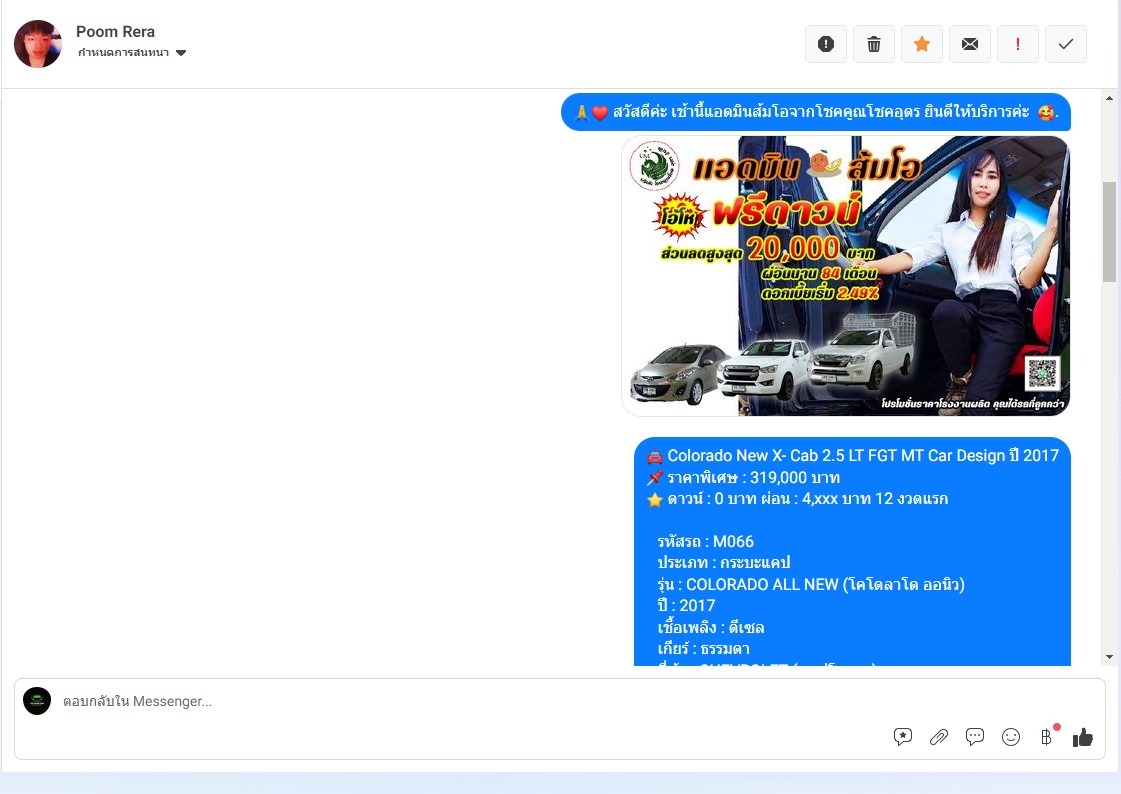This screenshot has height=794, width=1121.
Task: Click the chat scrollbar thumb
Action: tap(1109, 232)
